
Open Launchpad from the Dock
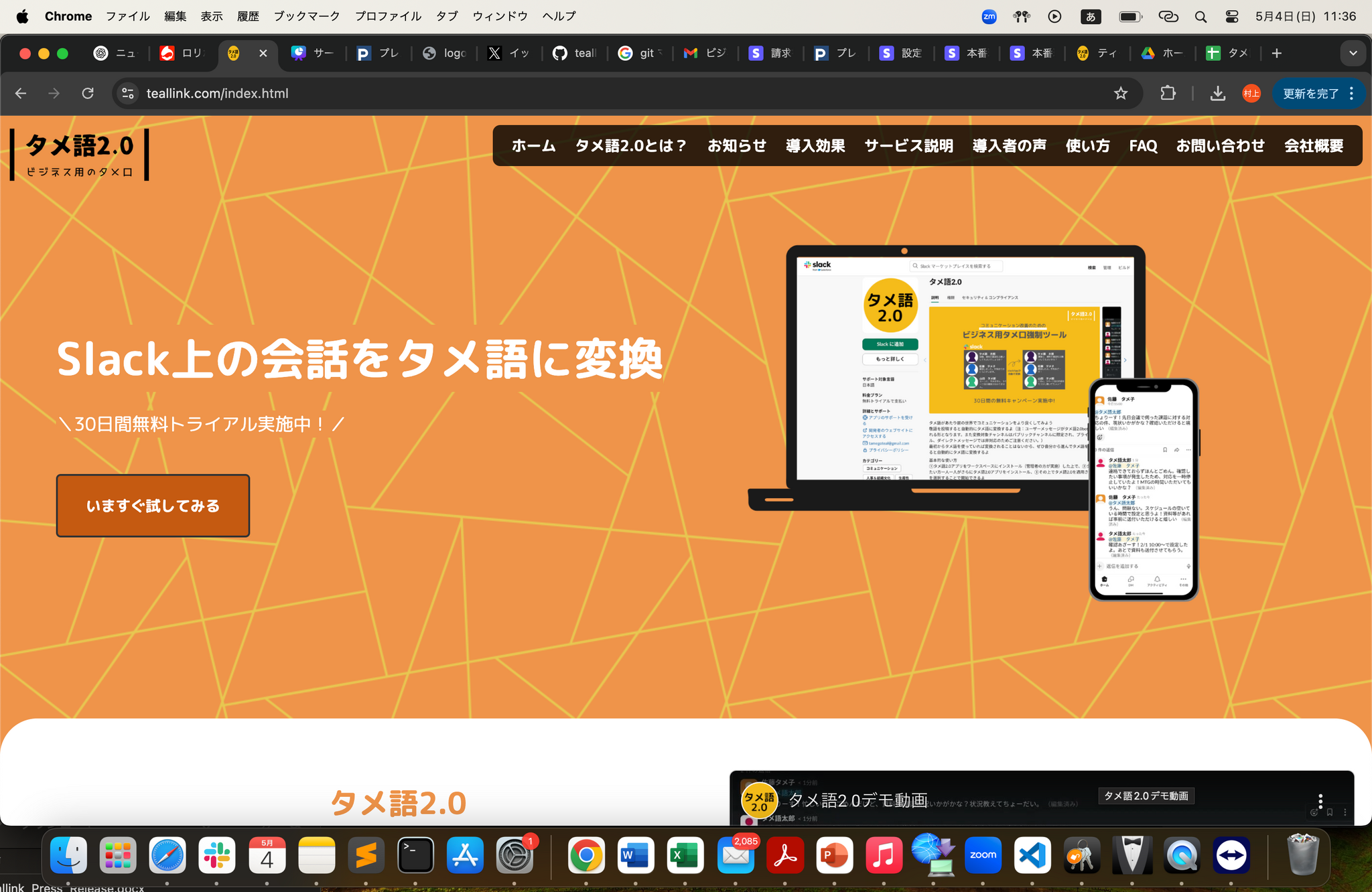118,855
